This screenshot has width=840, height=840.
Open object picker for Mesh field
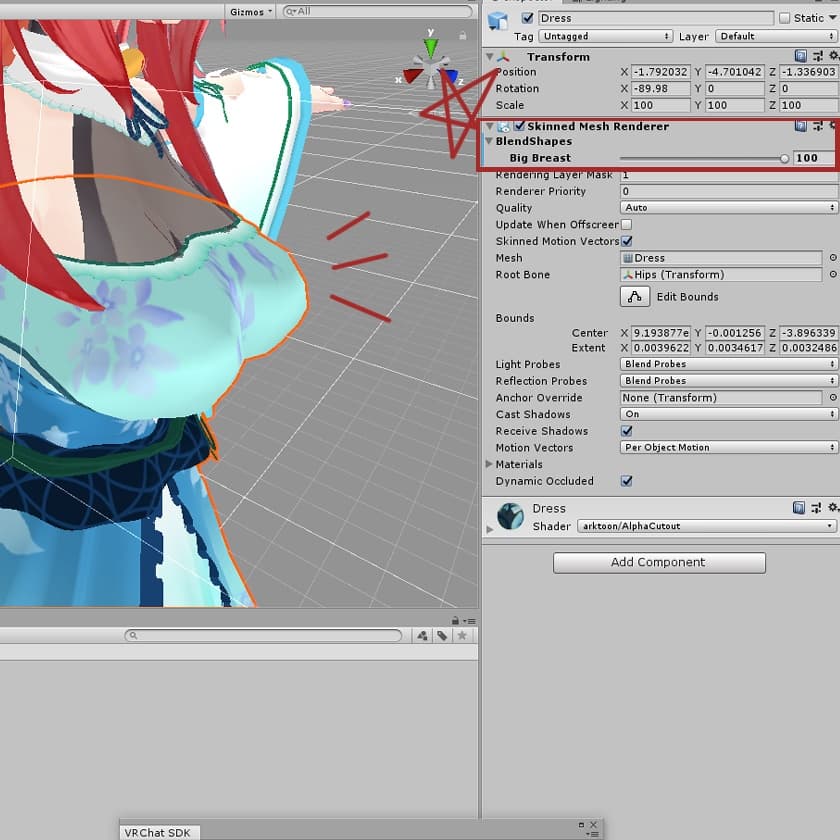(x=832, y=258)
